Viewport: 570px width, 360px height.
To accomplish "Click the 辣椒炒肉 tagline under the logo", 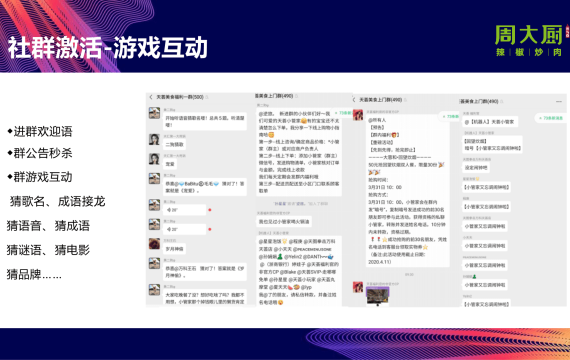I will tap(529, 52).
